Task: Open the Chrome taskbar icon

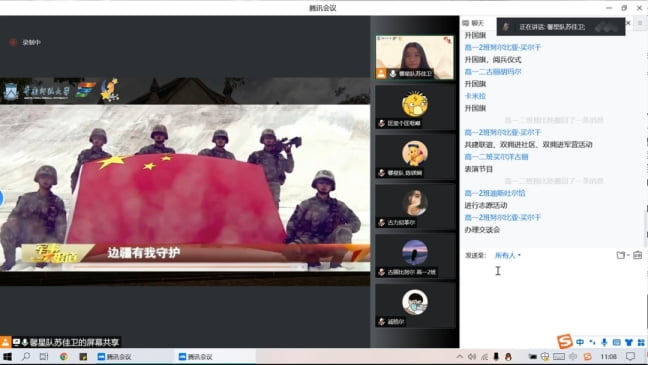Action: tap(64, 356)
